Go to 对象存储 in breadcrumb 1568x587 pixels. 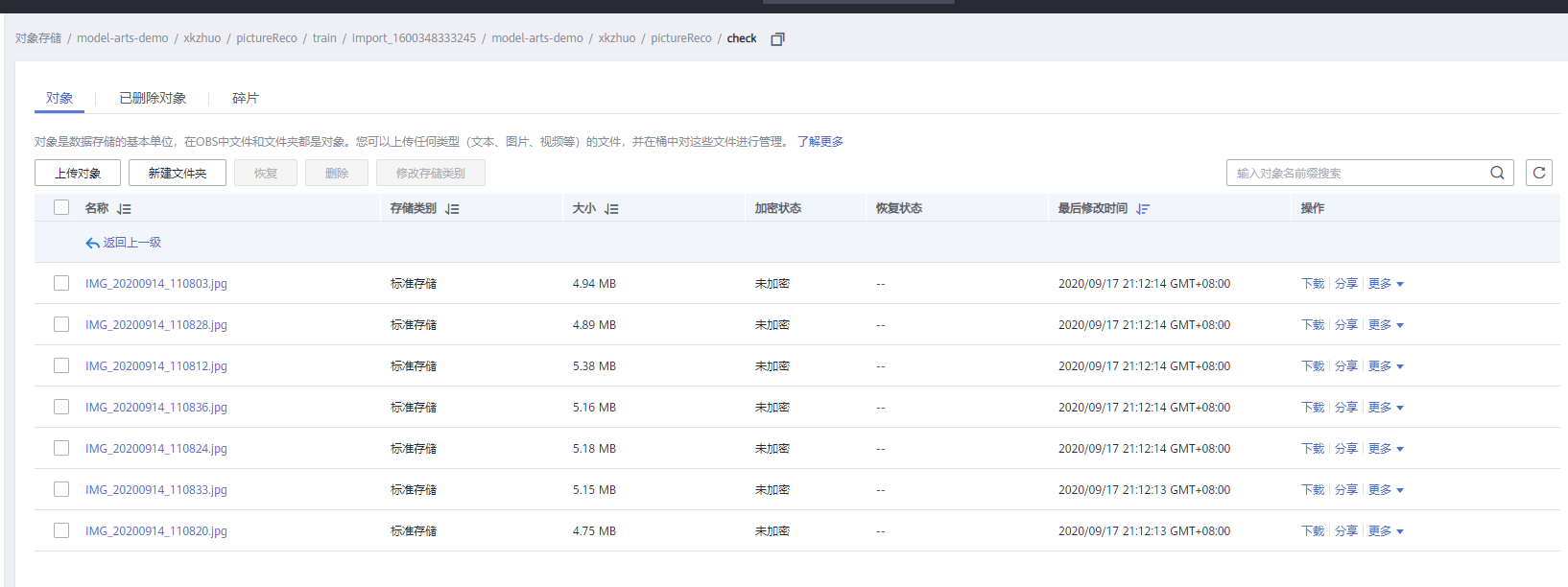[x=38, y=38]
